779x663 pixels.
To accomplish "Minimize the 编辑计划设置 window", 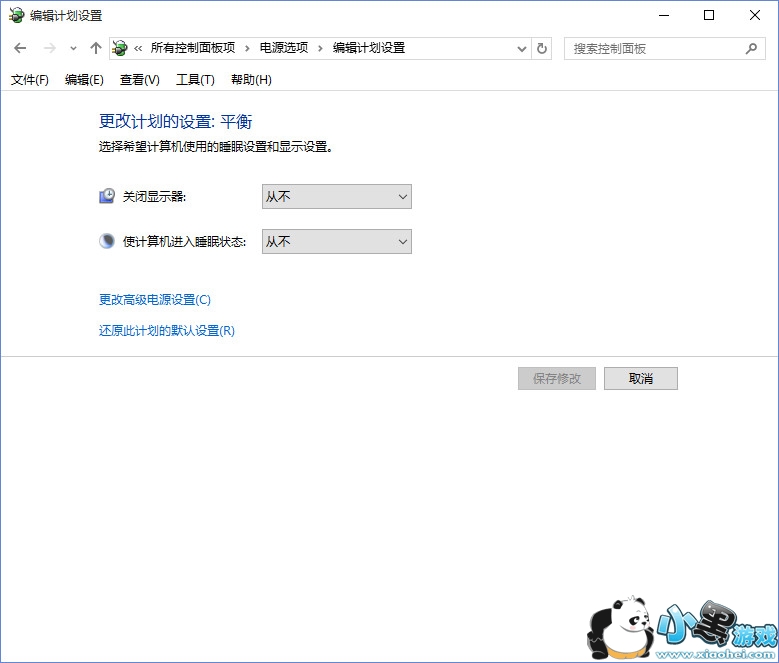I will (x=664, y=15).
